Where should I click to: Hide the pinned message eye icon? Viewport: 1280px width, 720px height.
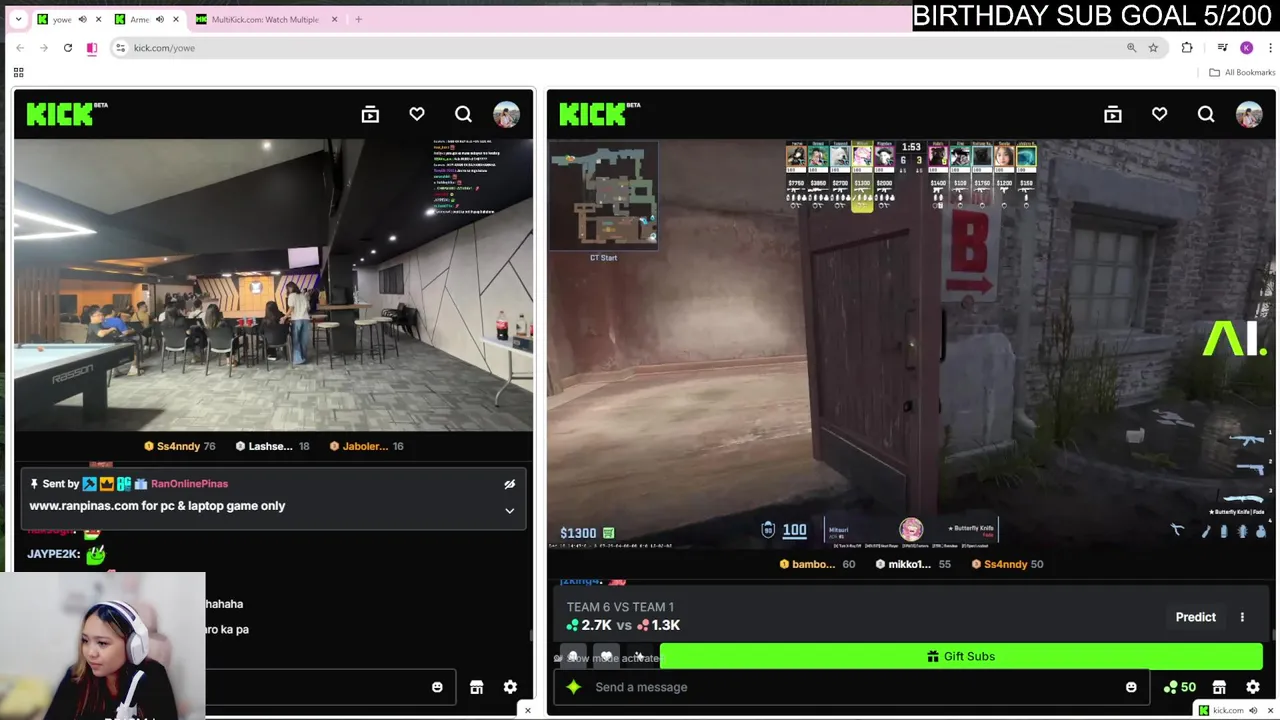(509, 484)
